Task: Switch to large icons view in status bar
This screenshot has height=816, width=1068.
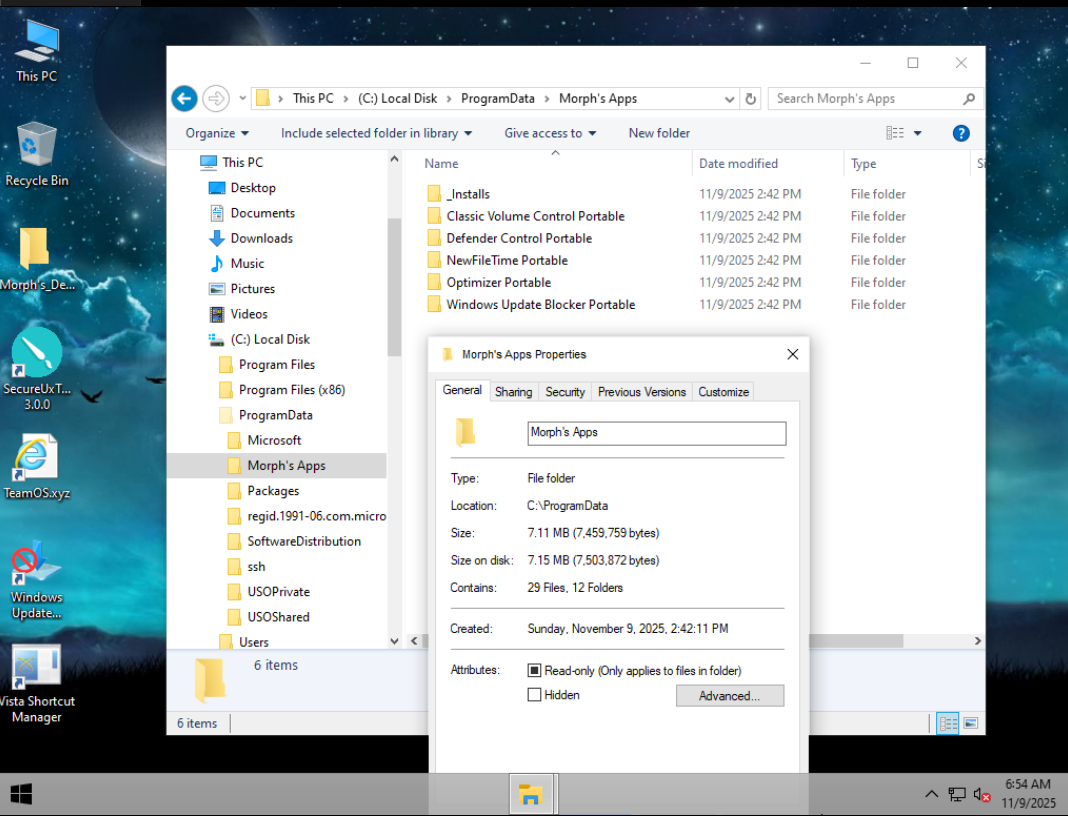Action: [x=969, y=723]
